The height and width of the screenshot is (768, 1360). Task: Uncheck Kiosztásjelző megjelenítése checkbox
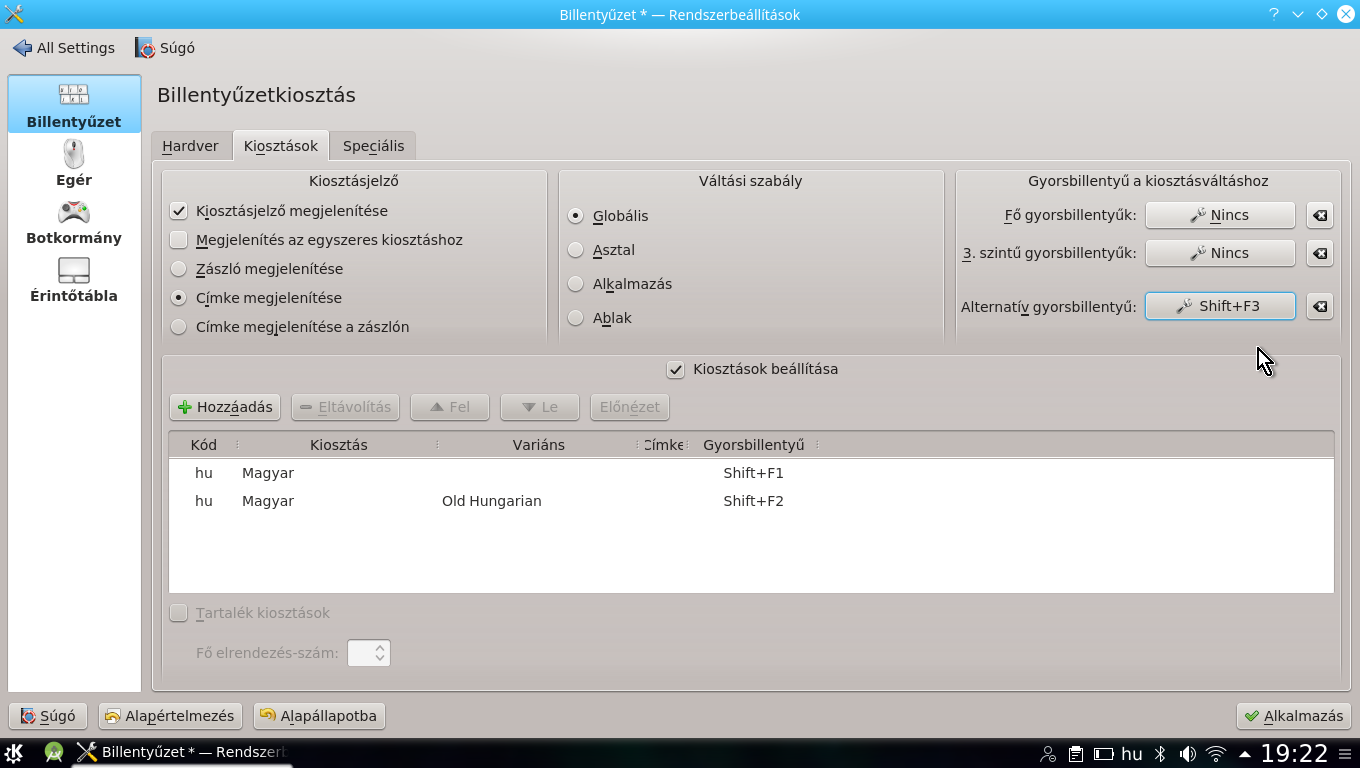click(179, 211)
